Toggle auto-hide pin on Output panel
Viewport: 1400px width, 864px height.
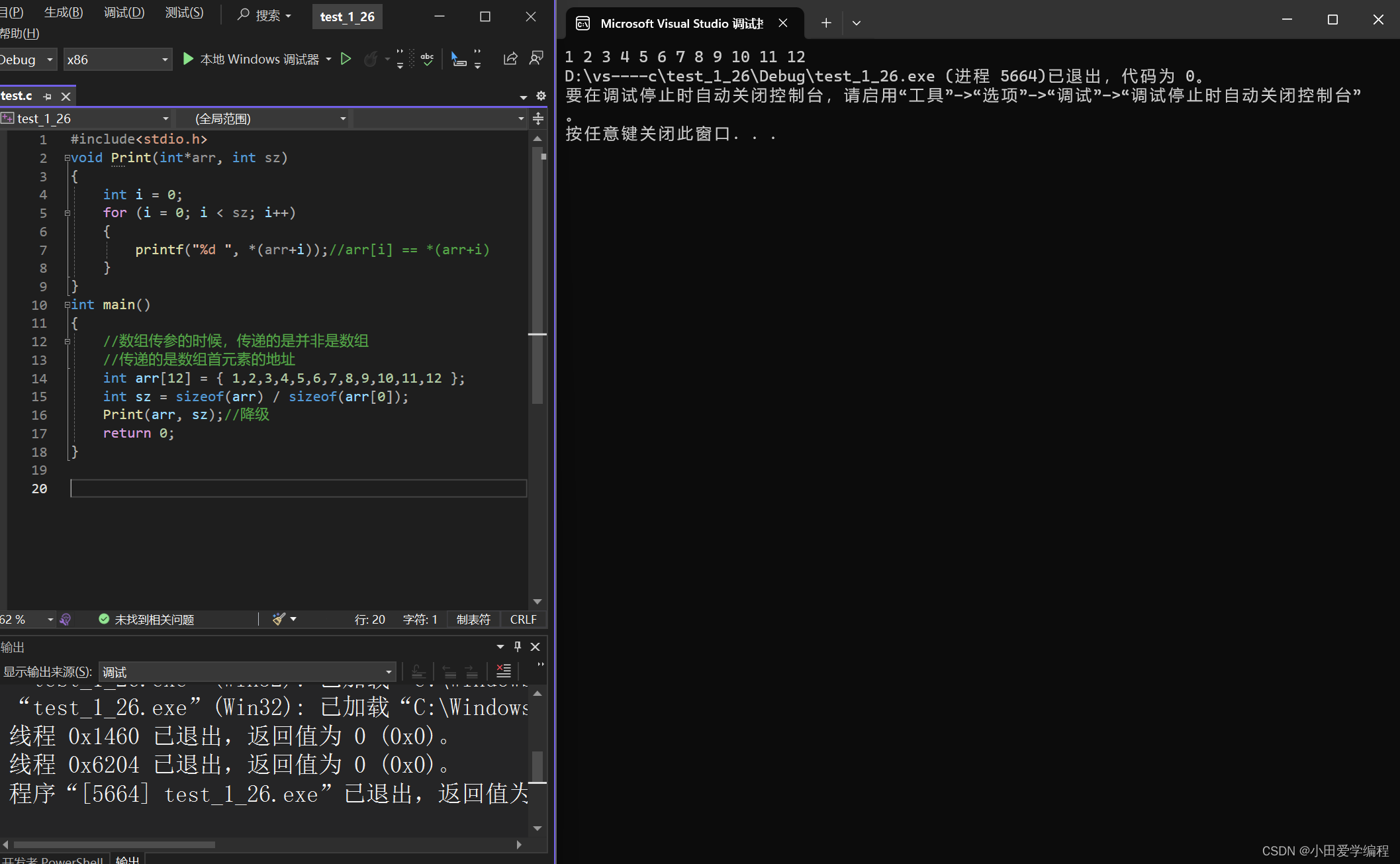tap(518, 646)
